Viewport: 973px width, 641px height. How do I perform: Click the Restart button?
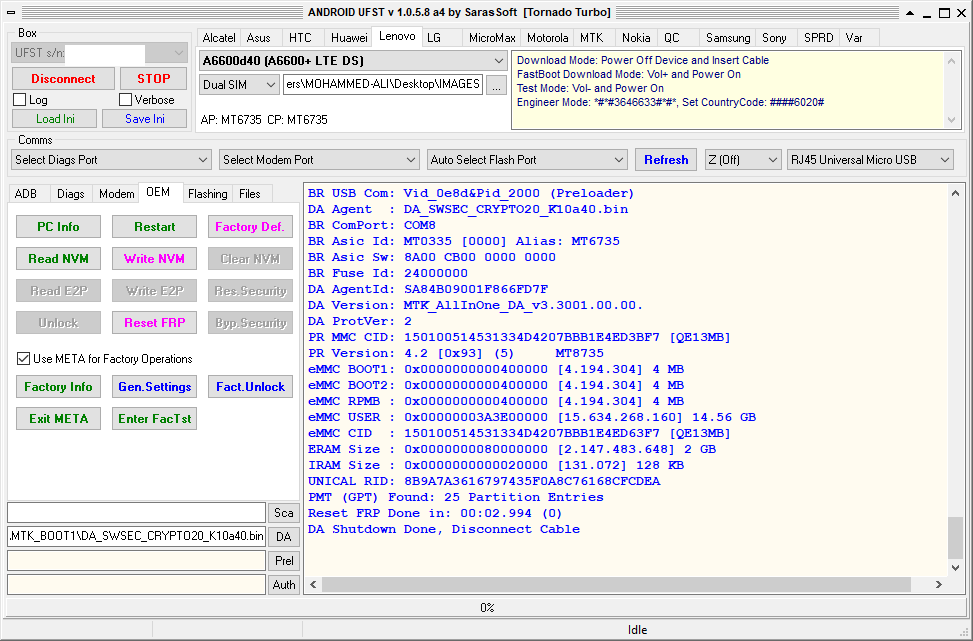(x=155, y=226)
